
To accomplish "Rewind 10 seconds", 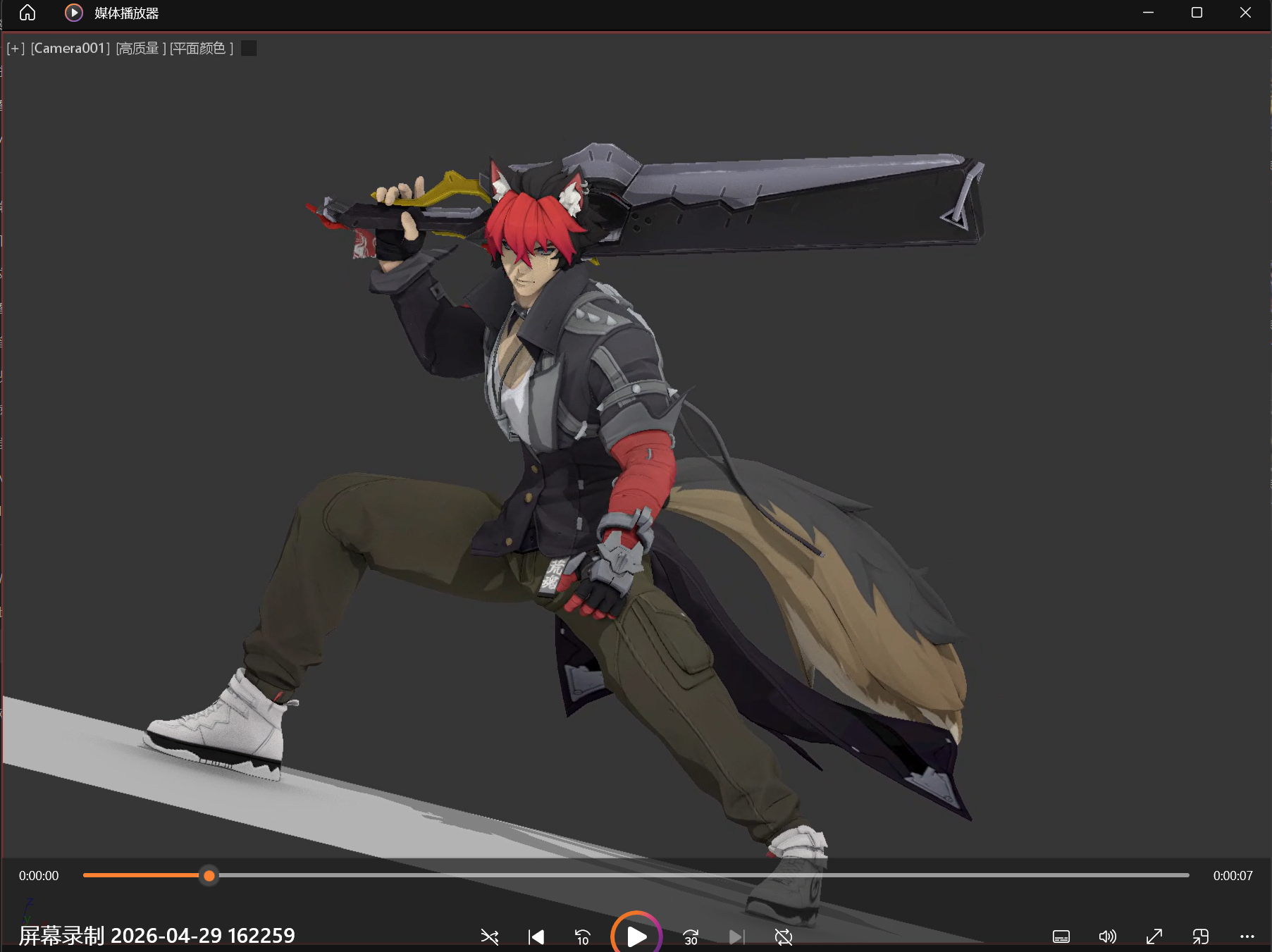I will pos(583,936).
